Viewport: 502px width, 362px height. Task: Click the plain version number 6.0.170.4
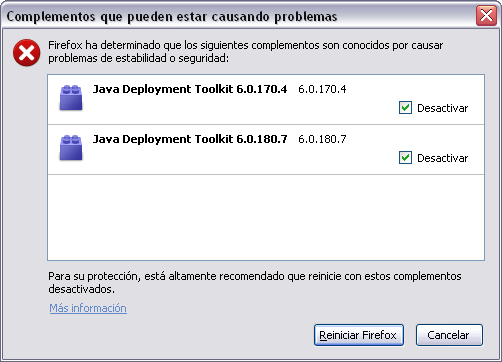click(x=322, y=89)
